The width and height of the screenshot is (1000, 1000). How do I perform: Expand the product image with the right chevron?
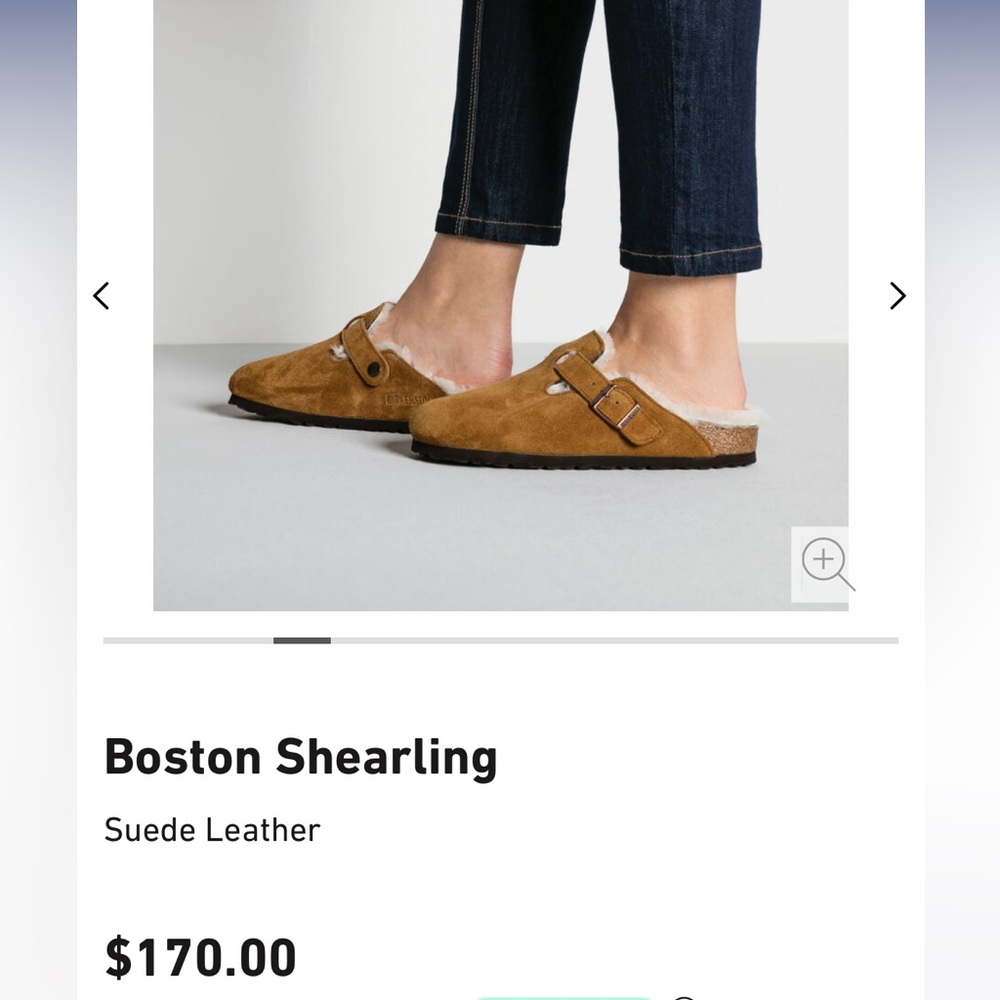(x=897, y=296)
